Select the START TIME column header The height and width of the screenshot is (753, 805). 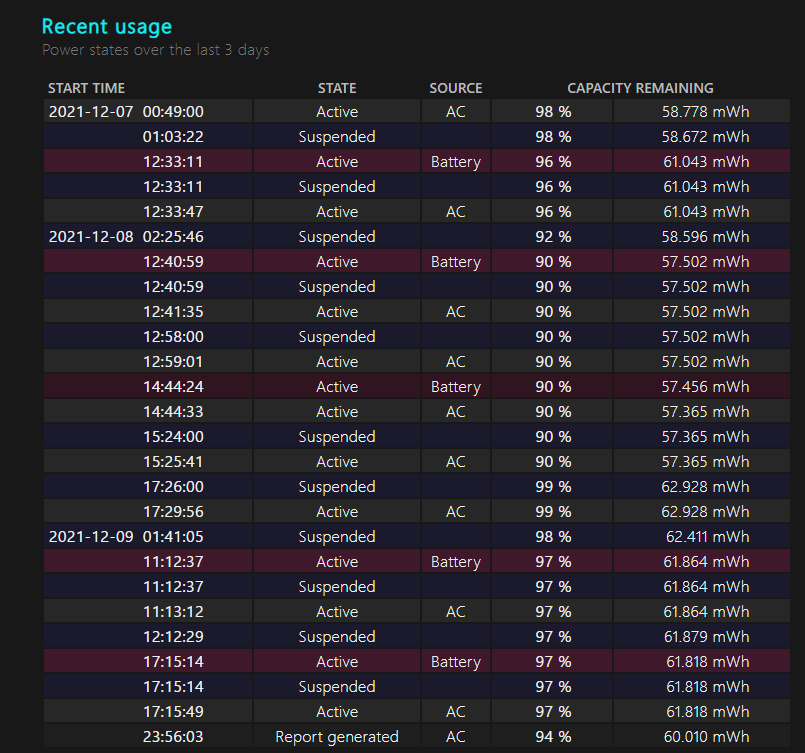[x=86, y=88]
